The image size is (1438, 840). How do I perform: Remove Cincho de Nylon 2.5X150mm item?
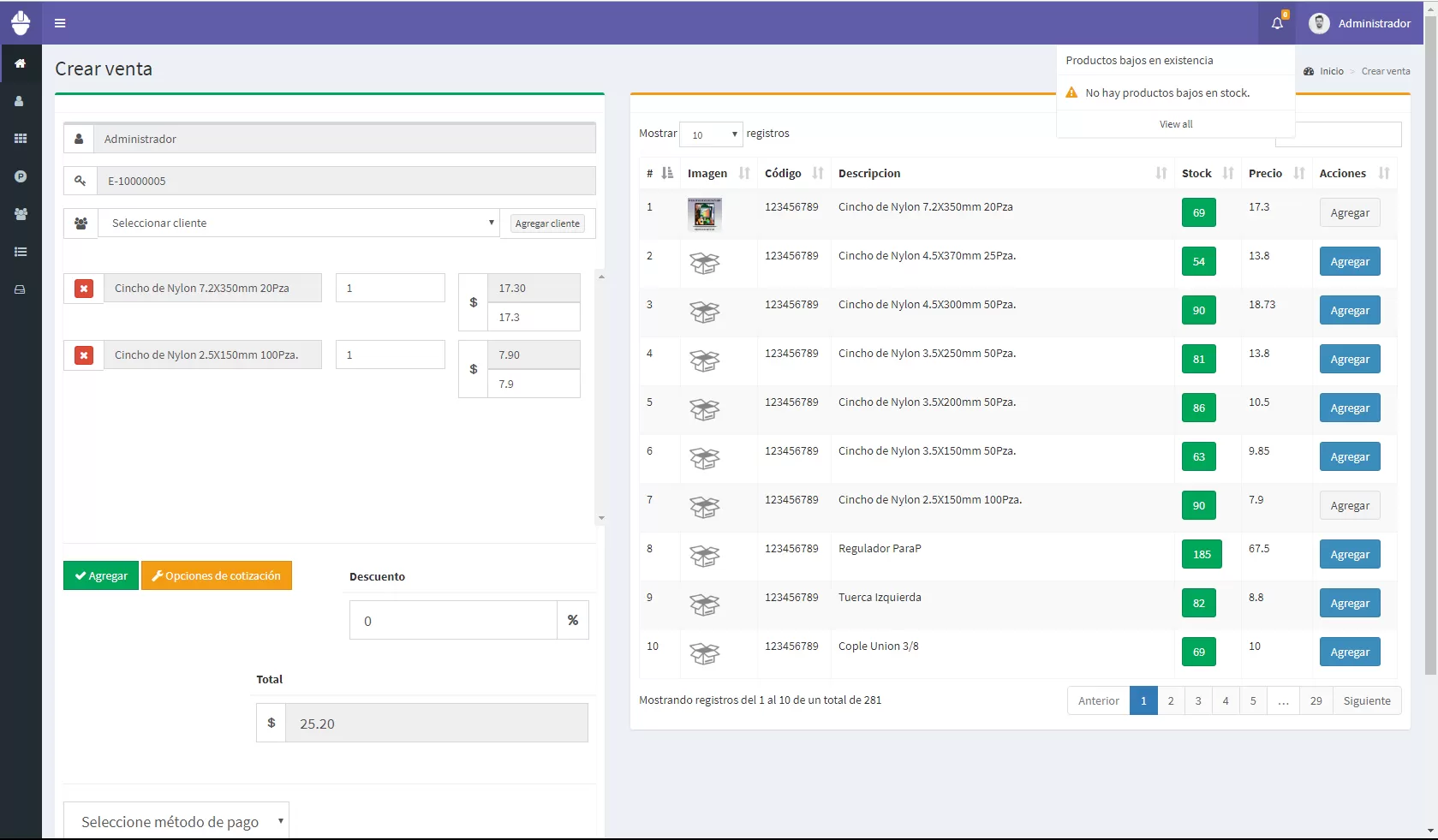[x=84, y=355]
